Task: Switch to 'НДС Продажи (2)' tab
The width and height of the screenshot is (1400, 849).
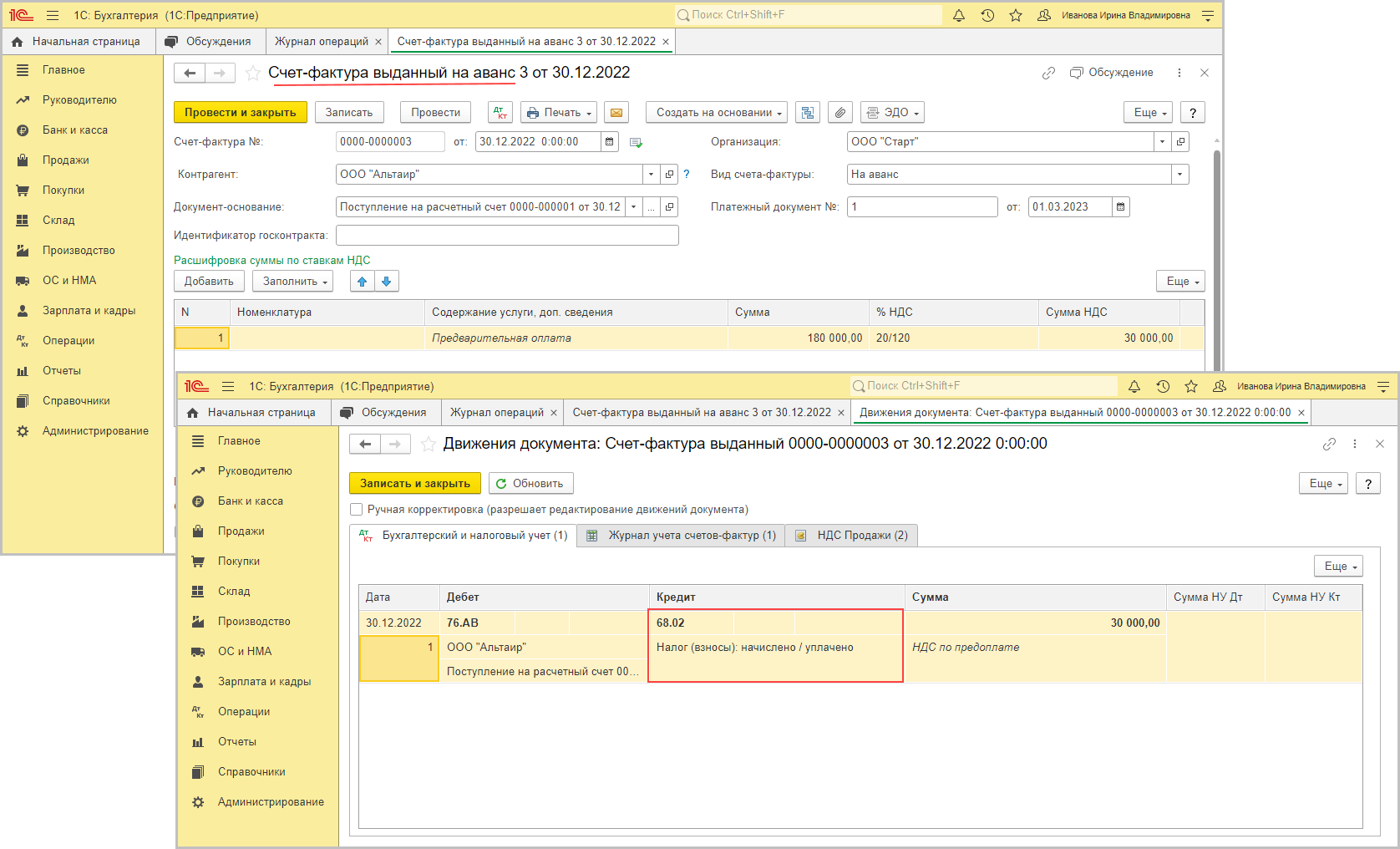Action: point(852,536)
